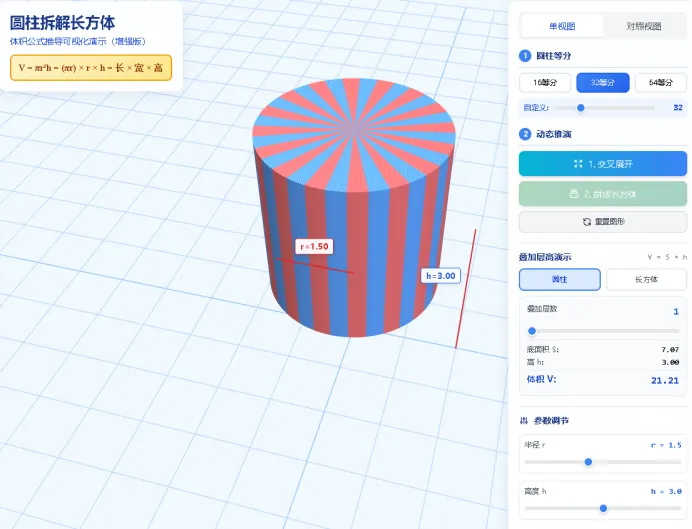Click the 底面积 S value 7.07
This screenshot has height=529, width=692.
(x=670, y=349)
